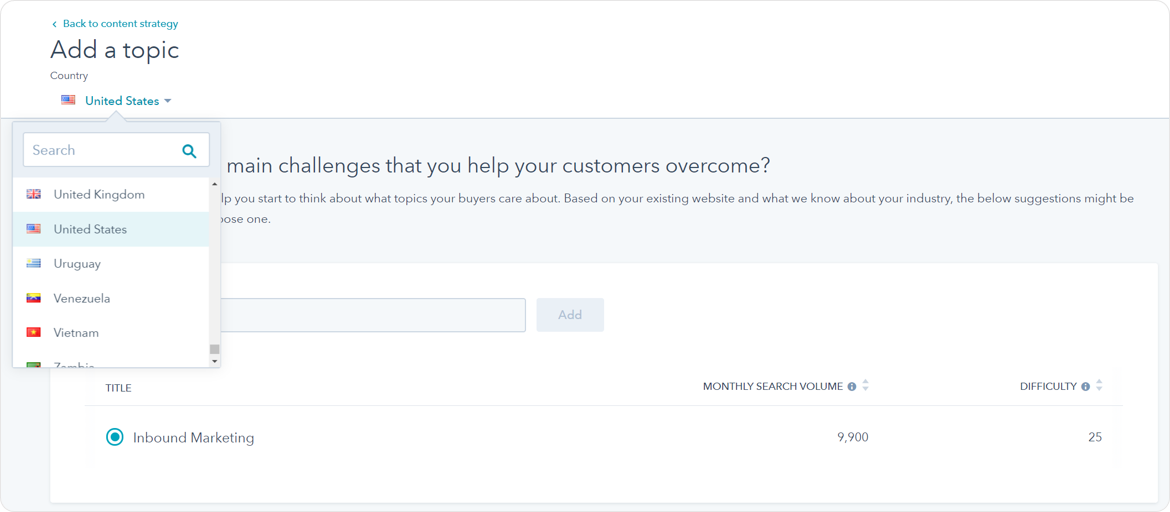Screen dimensions: 1170x512
Task: Go back to content strategy
Action: (x=120, y=24)
